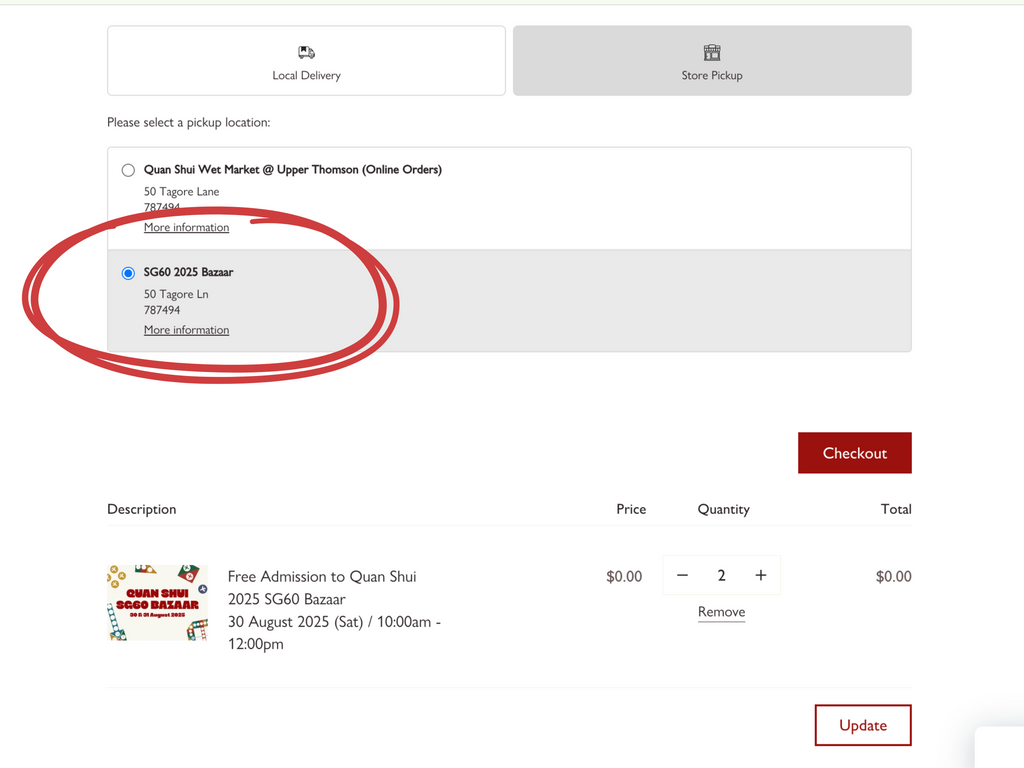
Task: Select Quan Shui Wet Market pickup radio
Action: tap(128, 170)
